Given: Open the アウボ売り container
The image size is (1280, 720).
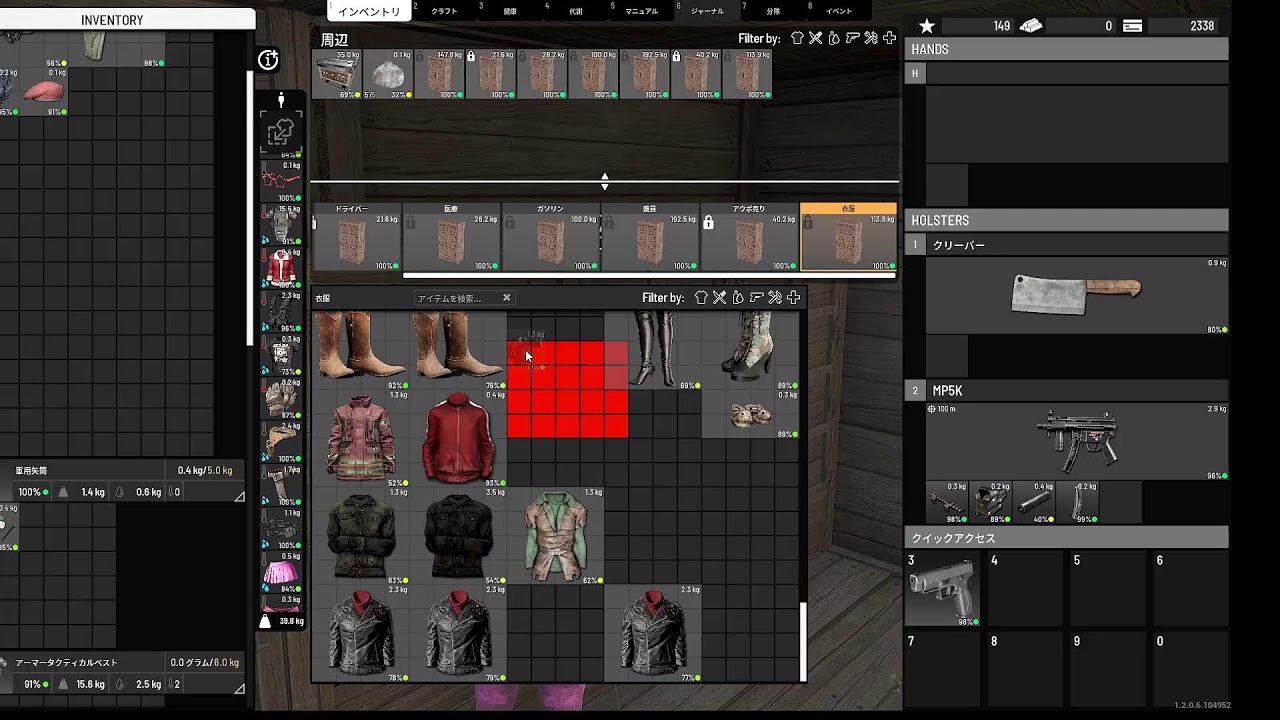Looking at the screenshot, I should pyautogui.click(x=749, y=237).
